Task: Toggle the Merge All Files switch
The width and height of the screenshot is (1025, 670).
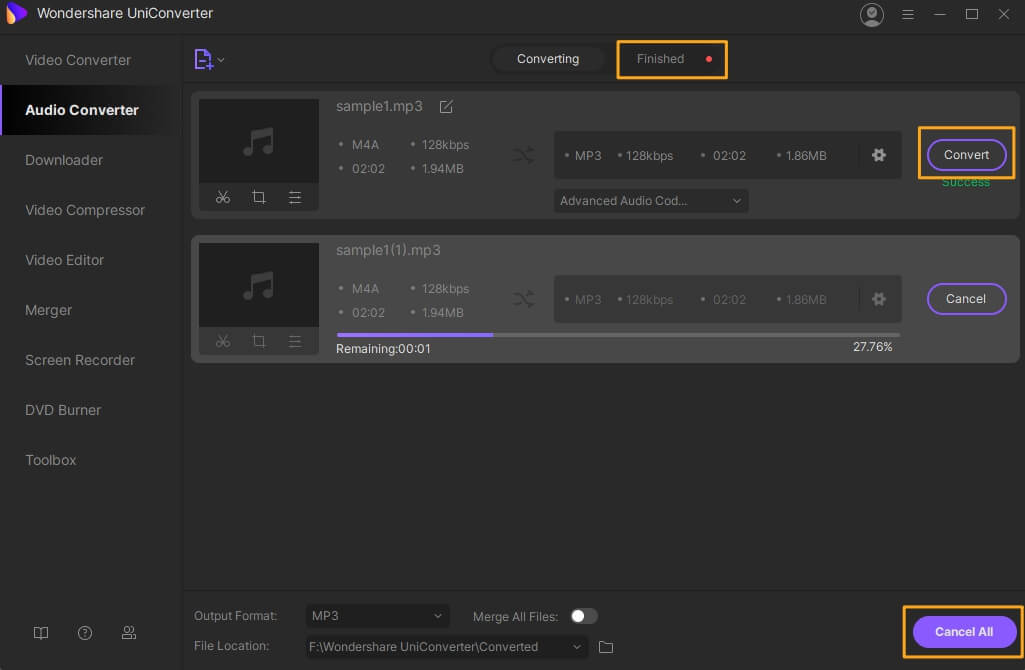Action: pos(583,616)
